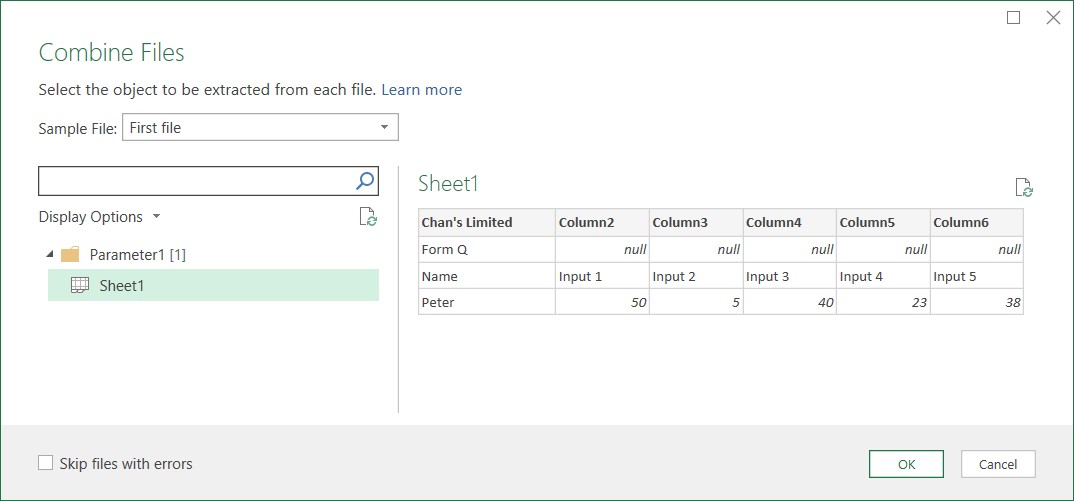Click the null cell under Column6
Image resolution: width=1074 pixels, height=501 pixels.
pyautogui.click(x=977, y=249)
